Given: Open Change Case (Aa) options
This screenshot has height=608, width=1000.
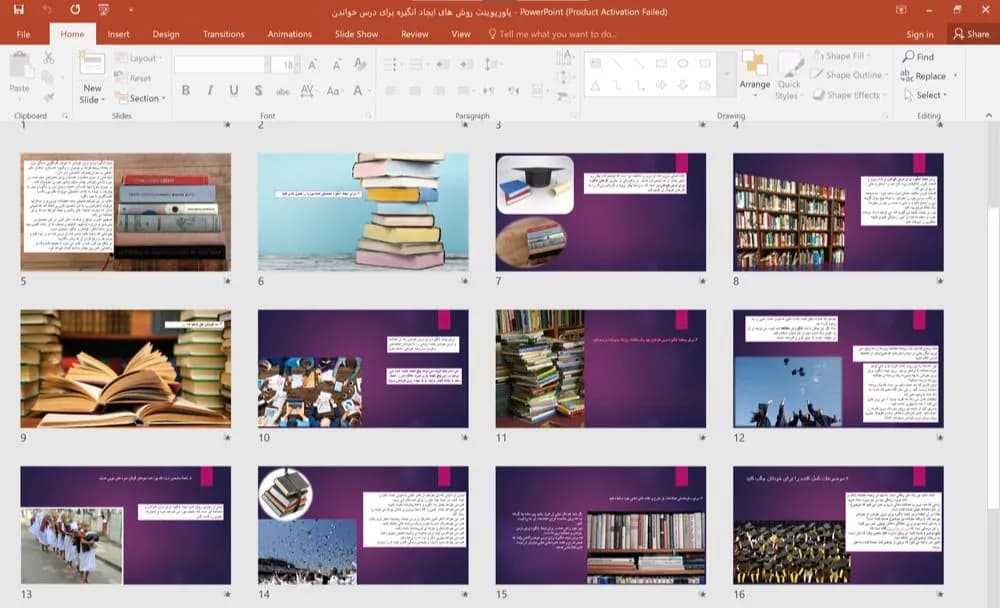Looking at the screenshot, I should click(x=334, y=91).
